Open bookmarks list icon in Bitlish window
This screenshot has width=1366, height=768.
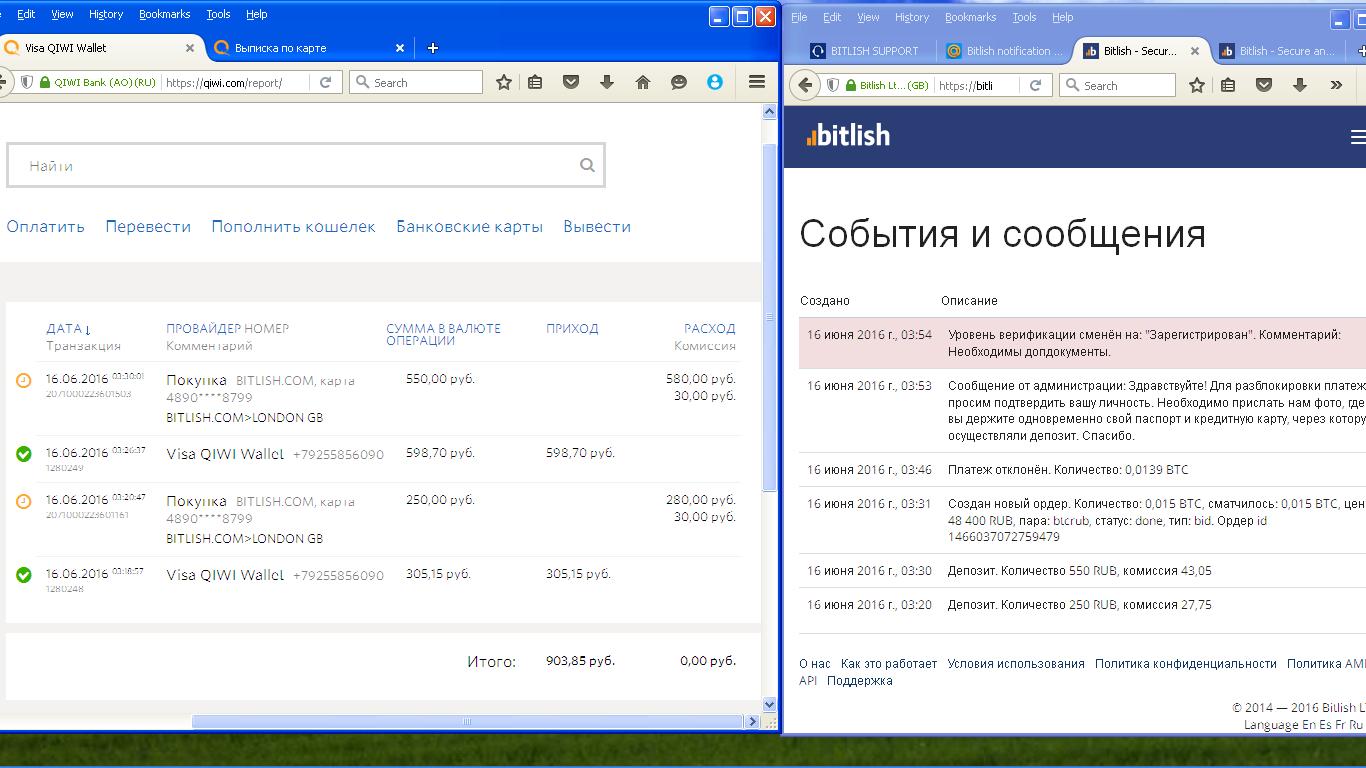[x=1228, y=85]
